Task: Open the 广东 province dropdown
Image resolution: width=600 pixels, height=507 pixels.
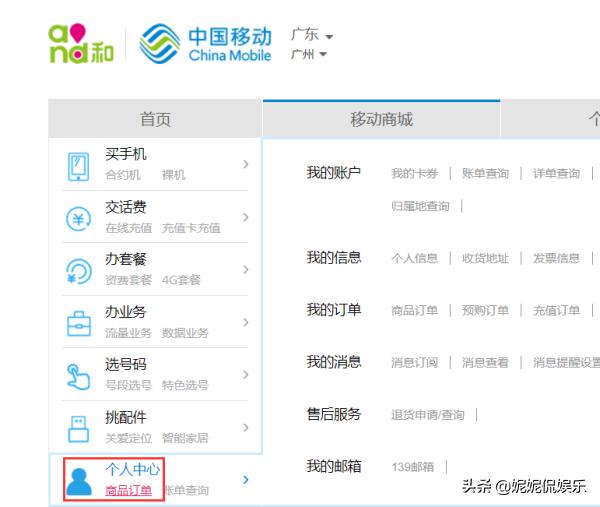Action: pyautogui.click(x=312, y=35)
